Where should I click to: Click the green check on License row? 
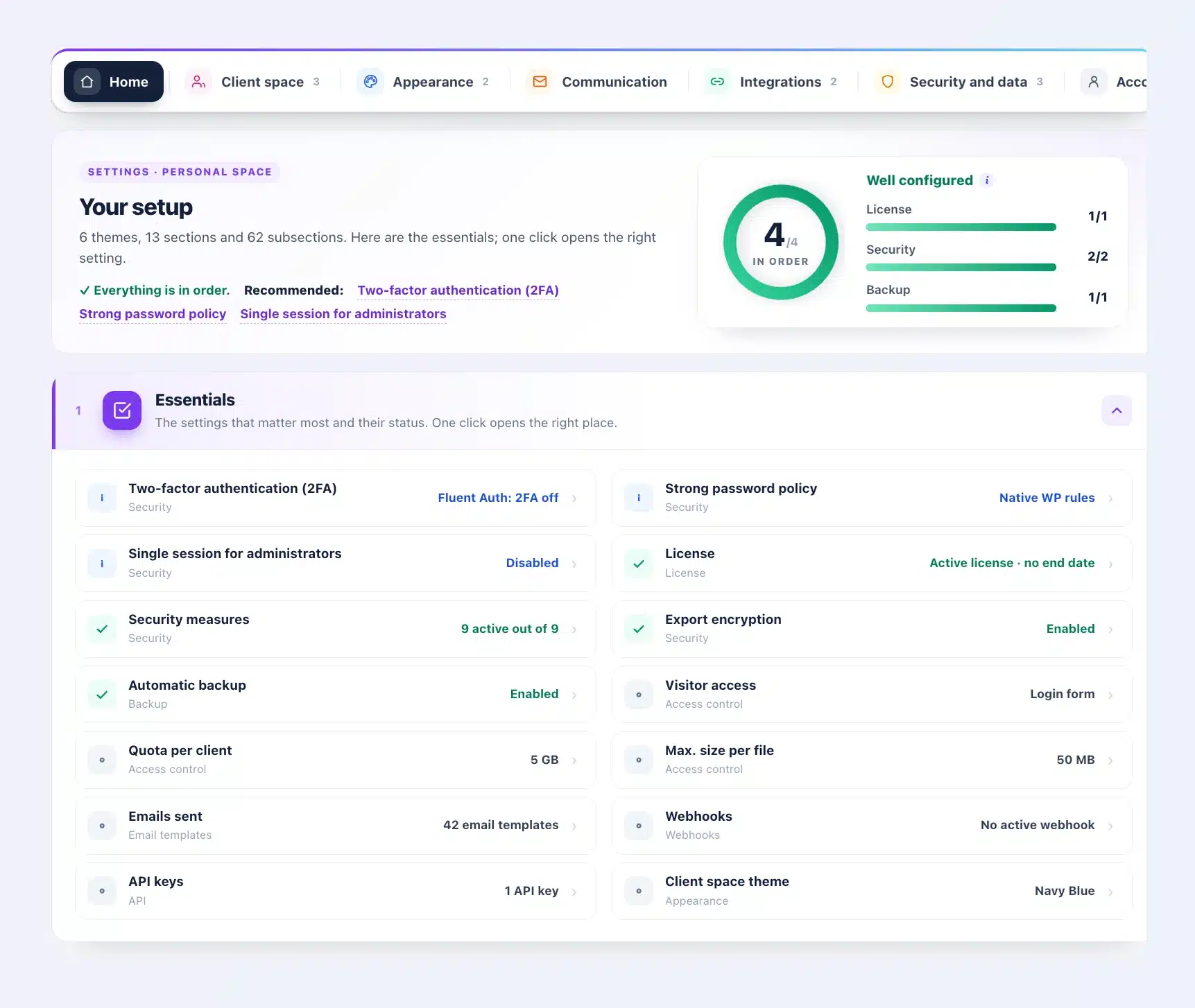click(639, 564)
